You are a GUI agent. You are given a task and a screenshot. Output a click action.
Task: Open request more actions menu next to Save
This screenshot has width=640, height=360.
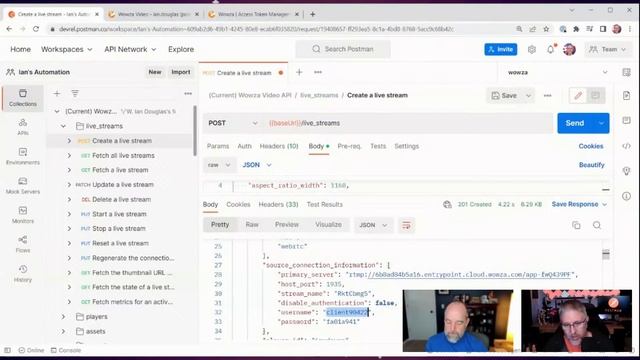(547, 96)
